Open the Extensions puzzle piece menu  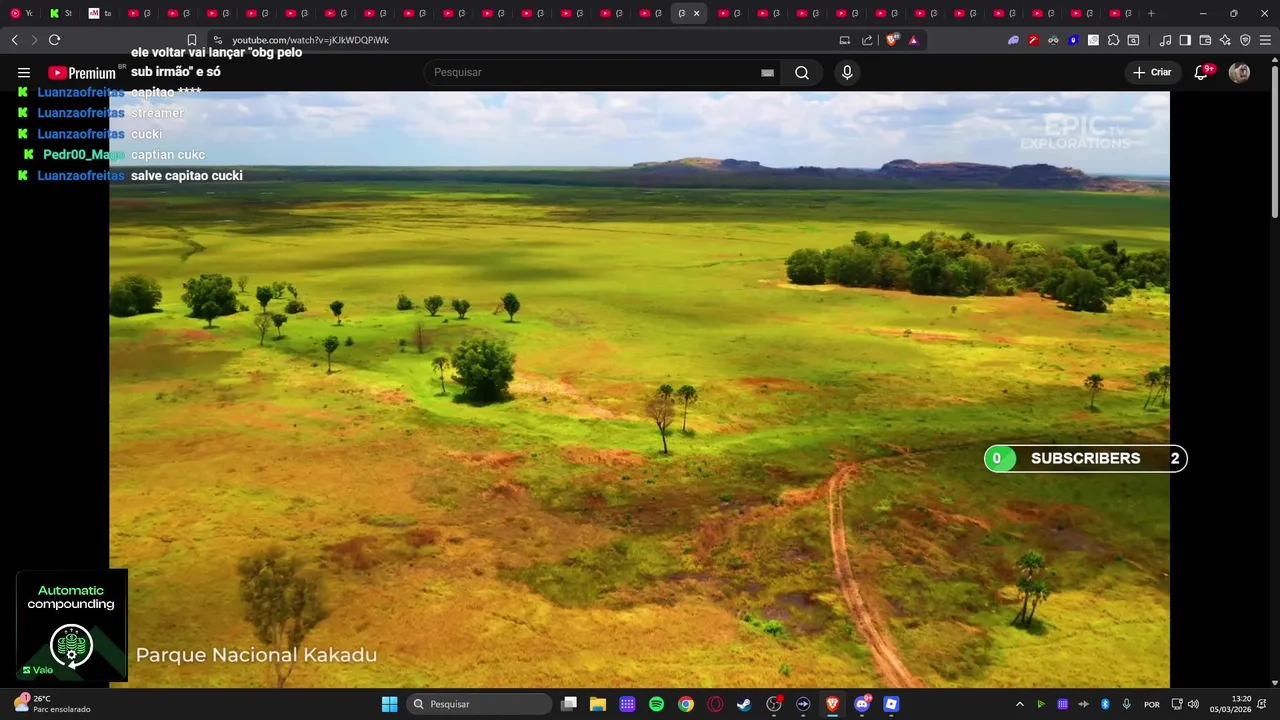click(x=1113, y=40)
